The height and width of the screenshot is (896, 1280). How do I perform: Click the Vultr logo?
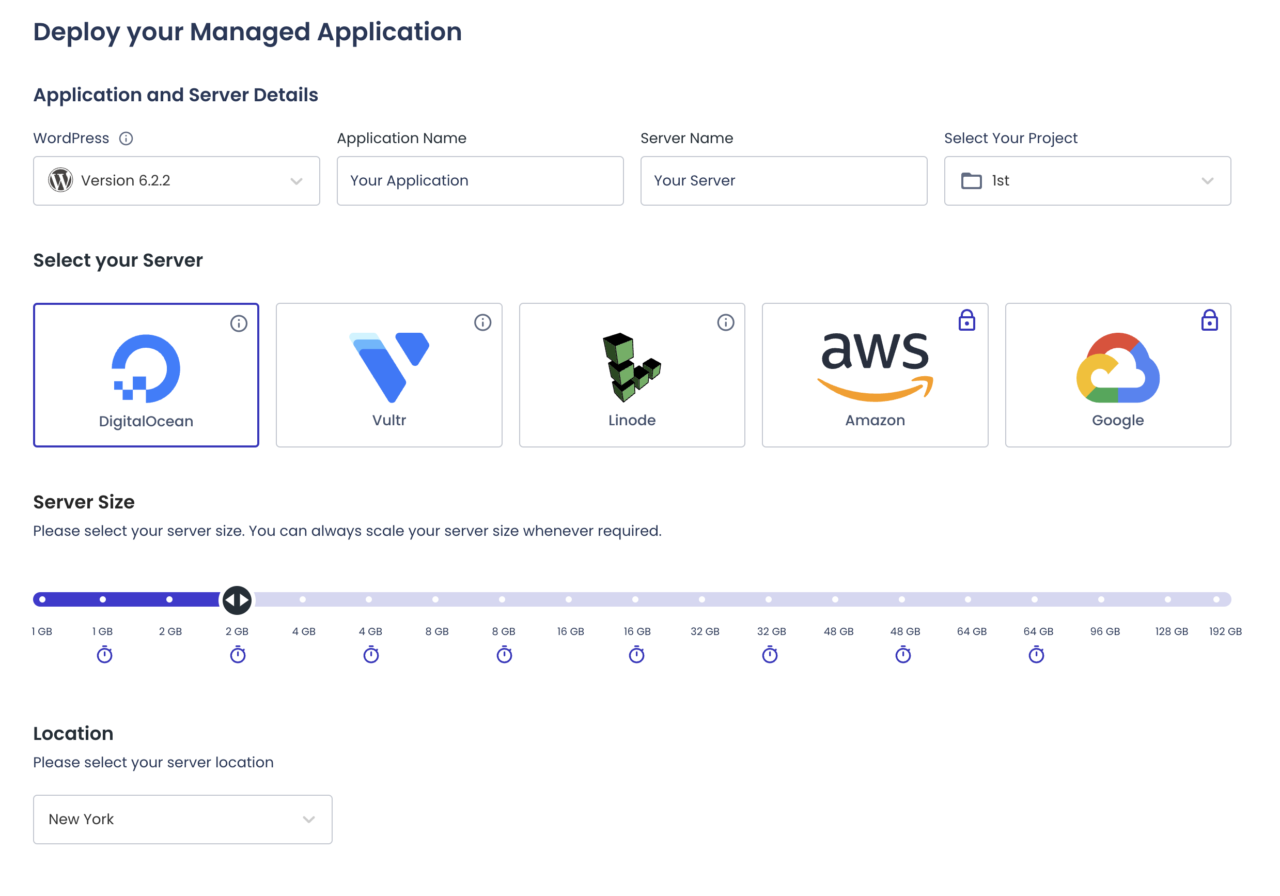(x=390, y=367)
